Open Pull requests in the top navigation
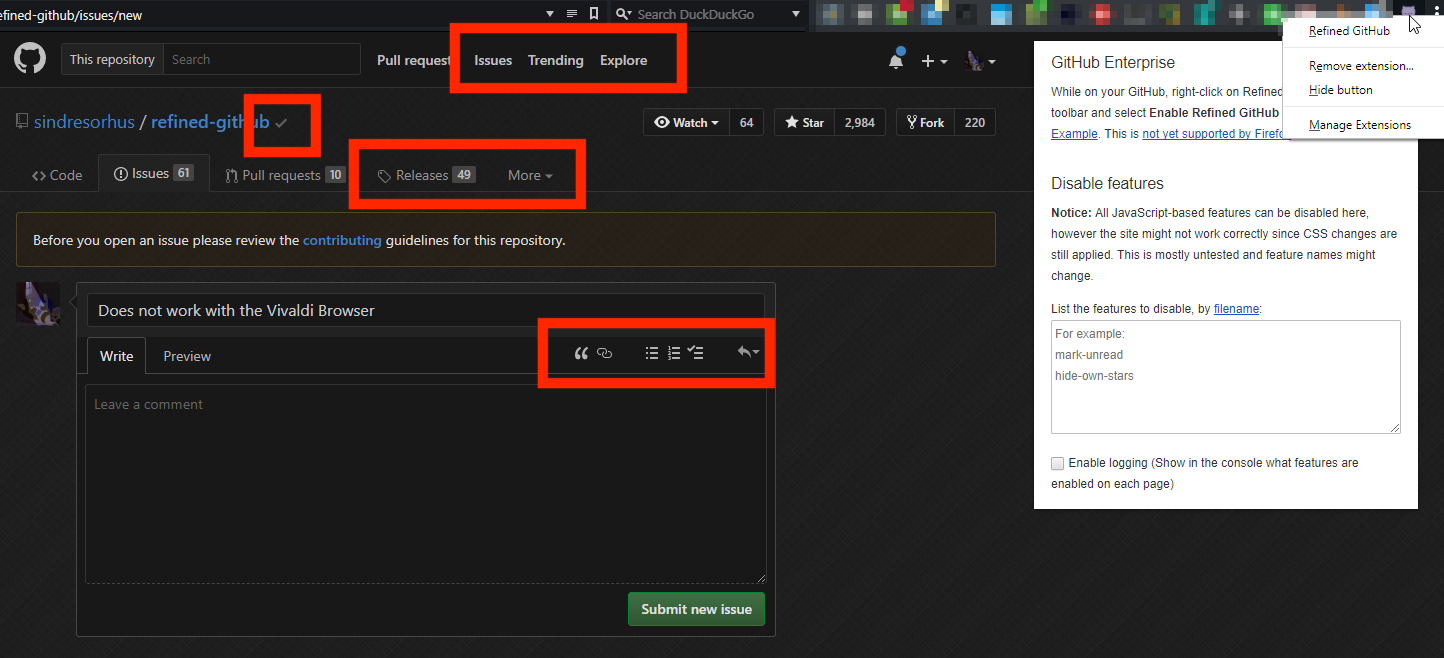The width and height of the screenshot is (1444, 658). click(x=414, y=60)
